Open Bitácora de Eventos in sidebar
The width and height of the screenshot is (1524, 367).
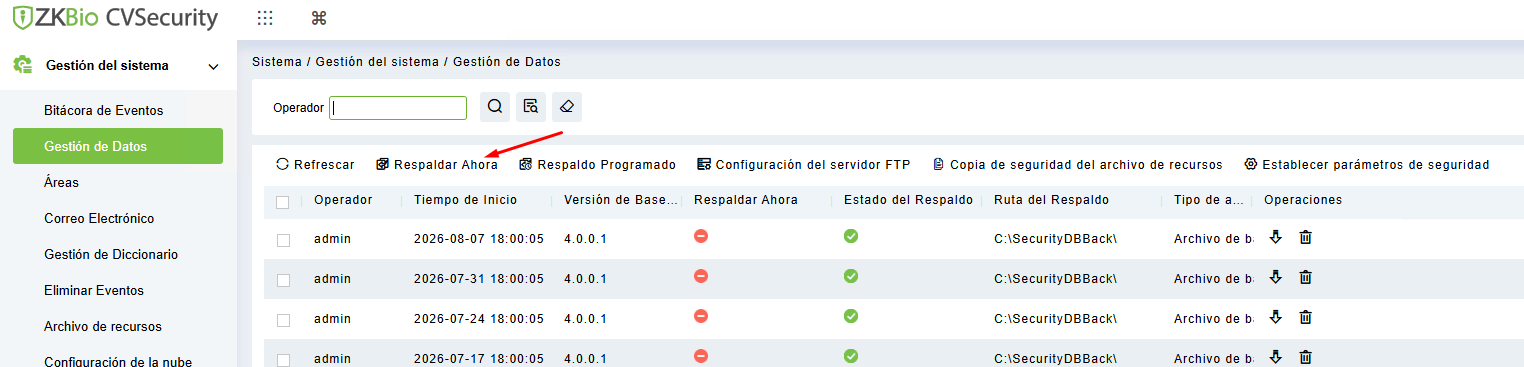[x=103, y=110]
